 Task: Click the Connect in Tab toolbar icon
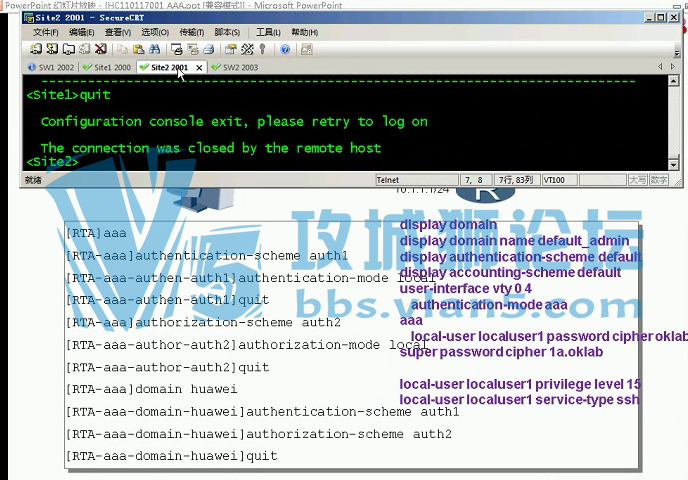[x=68, y=49]
